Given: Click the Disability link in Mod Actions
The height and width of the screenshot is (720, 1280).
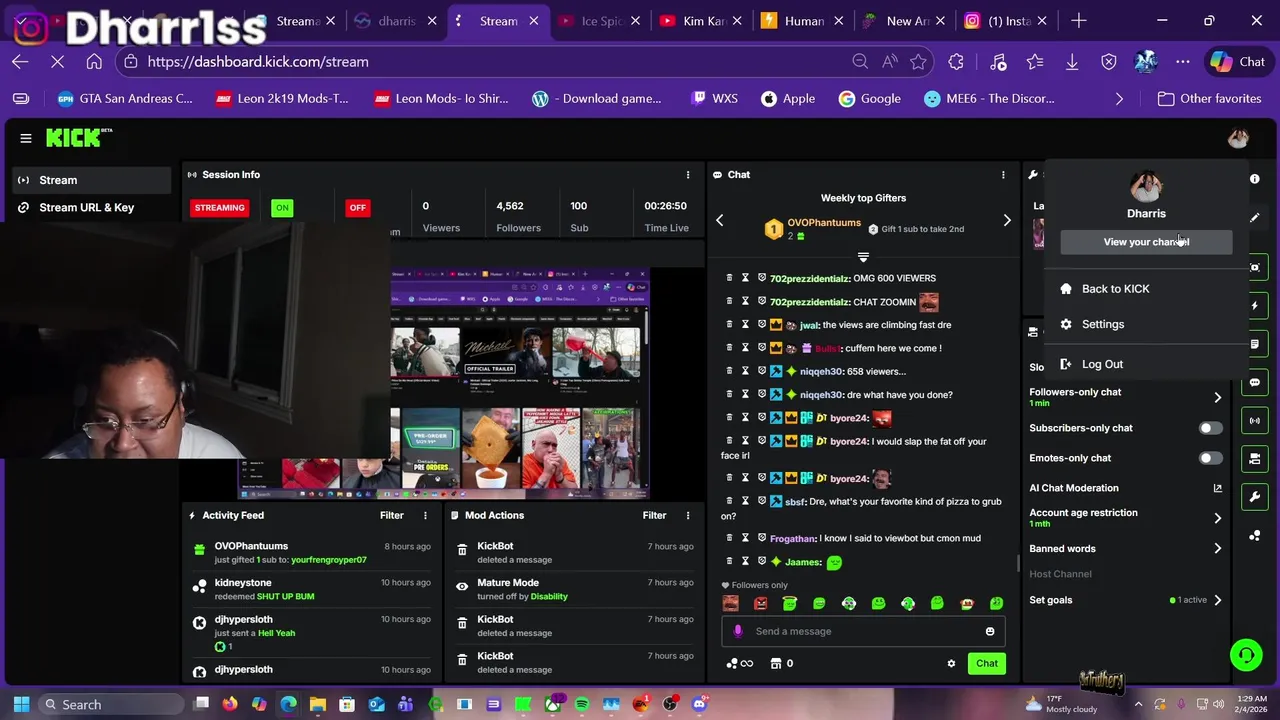Looking at the screenshot, I should [549, 596].
